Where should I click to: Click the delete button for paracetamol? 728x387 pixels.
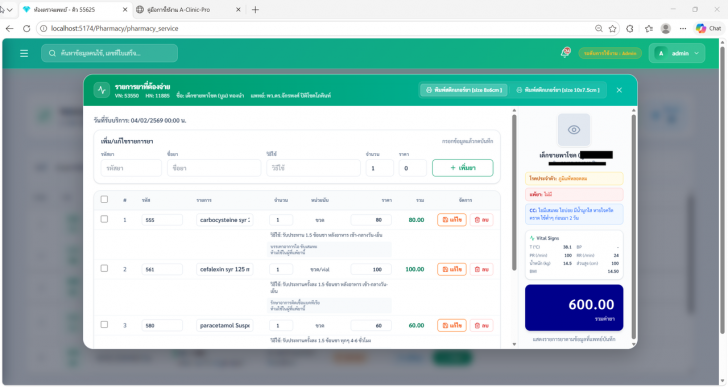coord(481,325)
